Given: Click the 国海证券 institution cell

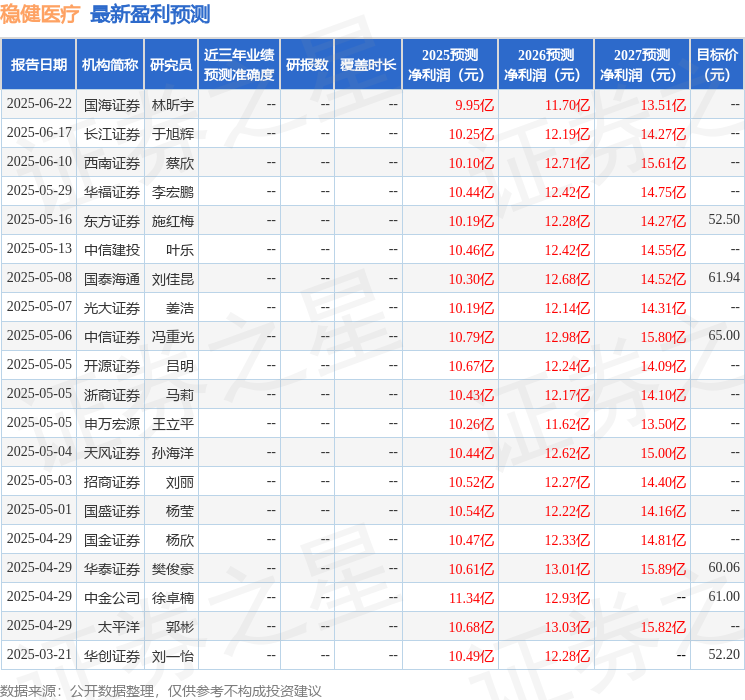Looking at the screenshot, I should (112, 105).
